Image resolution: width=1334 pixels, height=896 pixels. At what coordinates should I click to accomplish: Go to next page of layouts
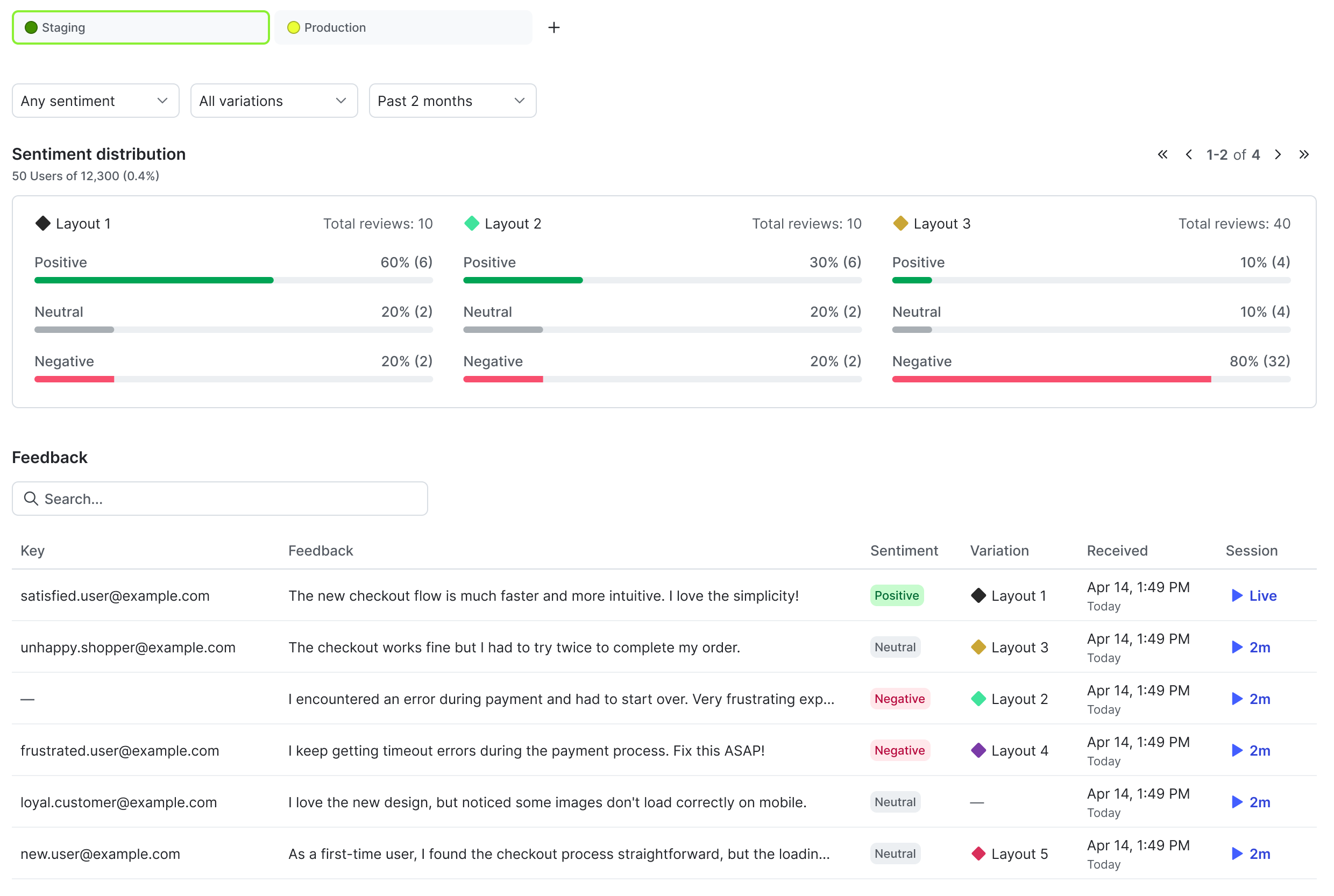point(1278,155)
